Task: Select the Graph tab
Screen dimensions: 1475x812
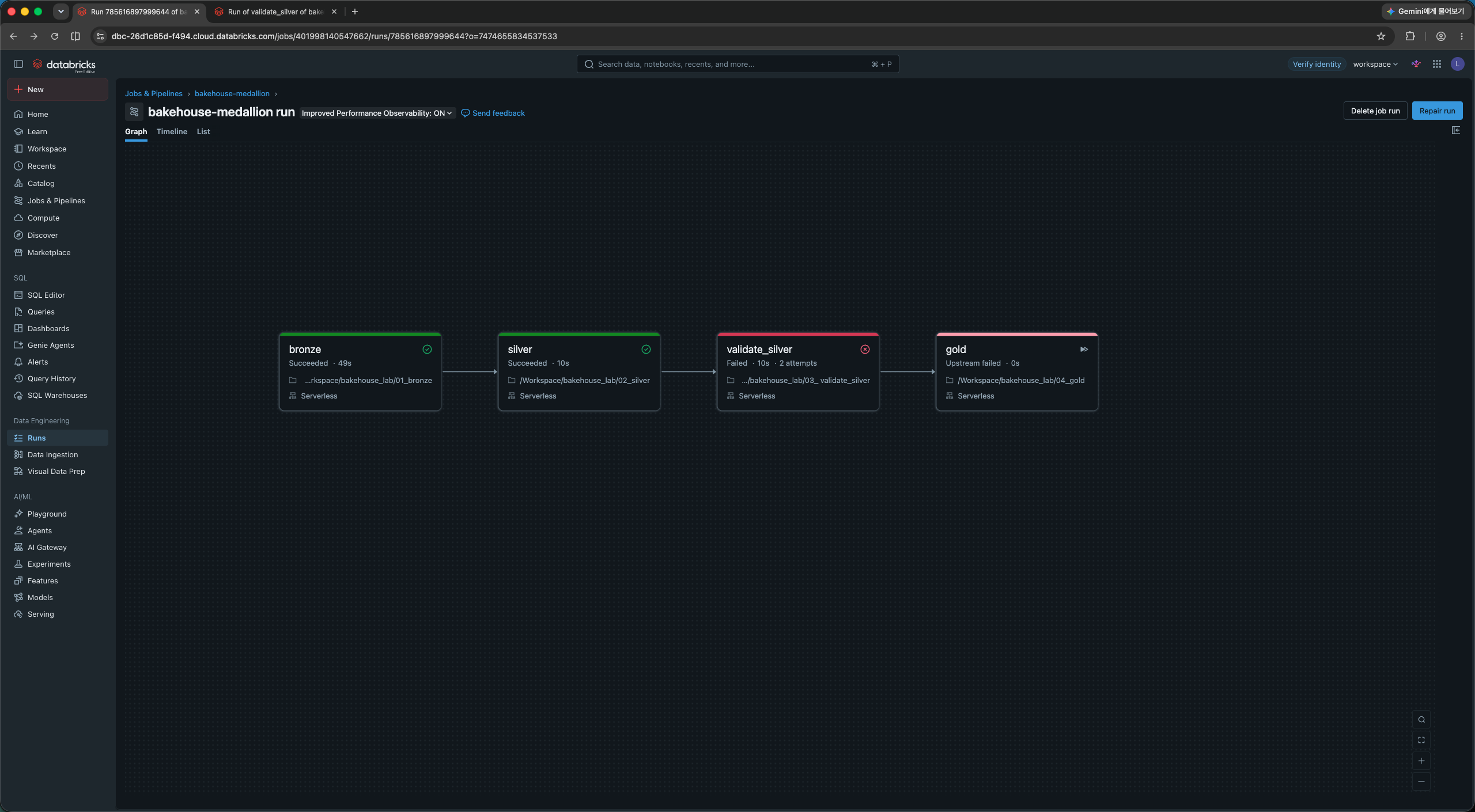Action: coord(136,131)
